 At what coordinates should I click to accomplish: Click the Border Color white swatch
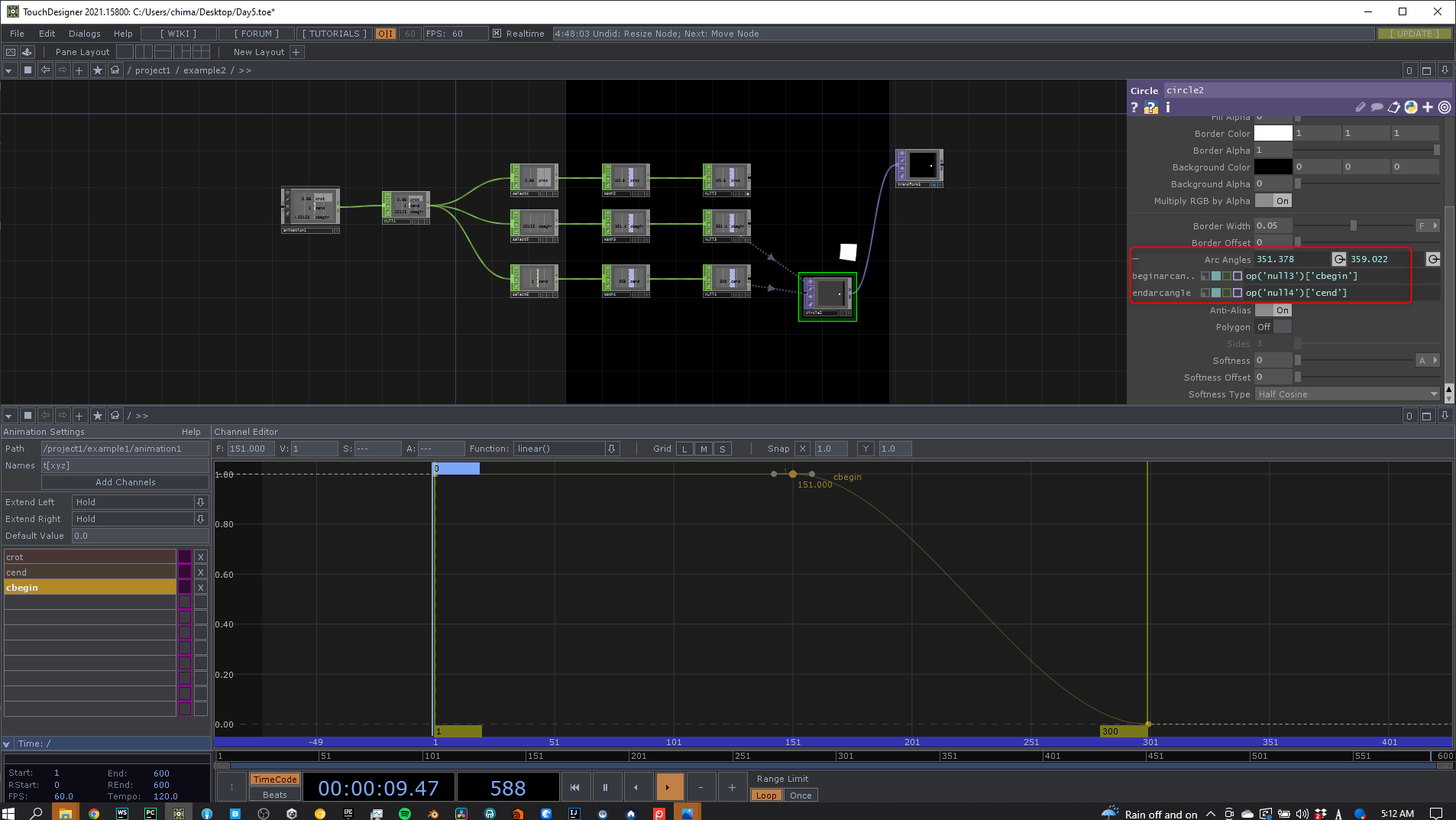(x=1273, y=134)
